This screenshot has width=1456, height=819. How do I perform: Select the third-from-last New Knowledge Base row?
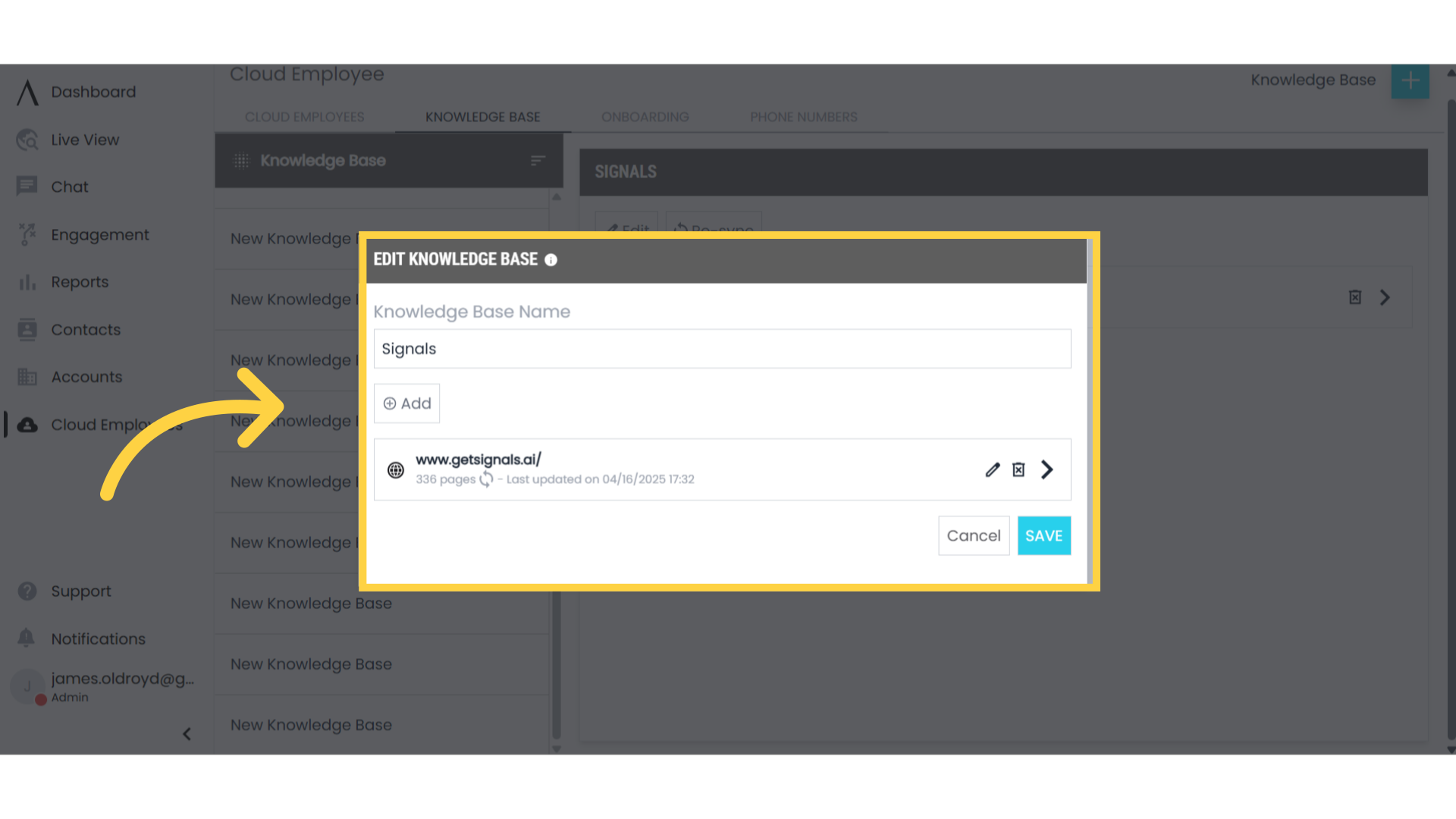tap(381, 604)
